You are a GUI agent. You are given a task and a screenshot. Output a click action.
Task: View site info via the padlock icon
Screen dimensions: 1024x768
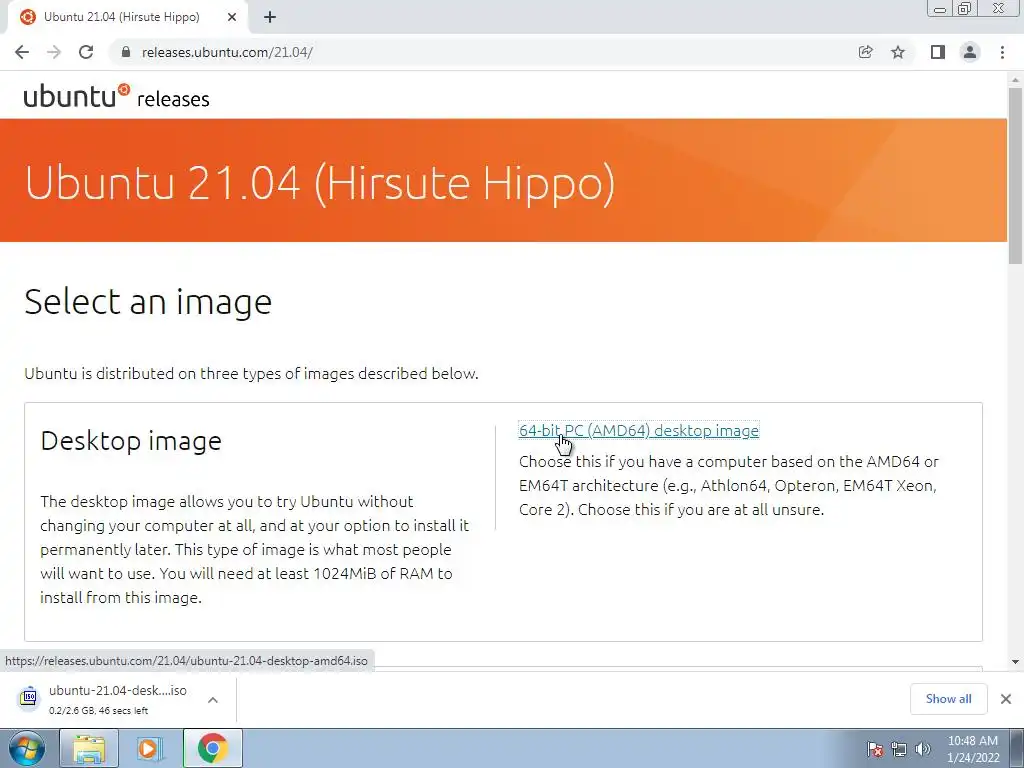[x=126, y=52]
